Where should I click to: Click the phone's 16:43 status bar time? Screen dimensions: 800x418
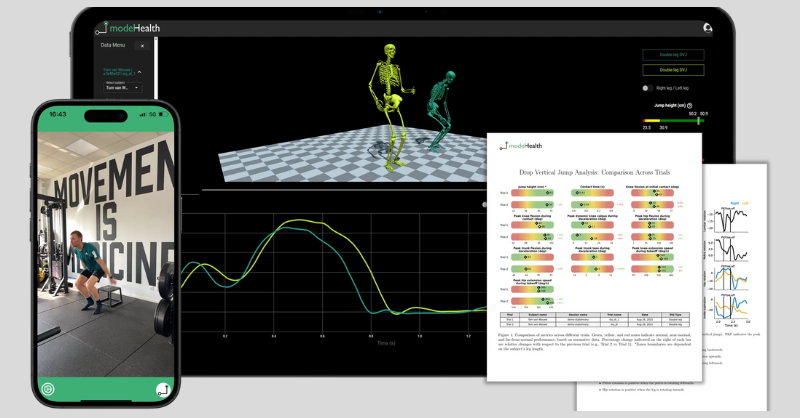click(x=58, y=114)
